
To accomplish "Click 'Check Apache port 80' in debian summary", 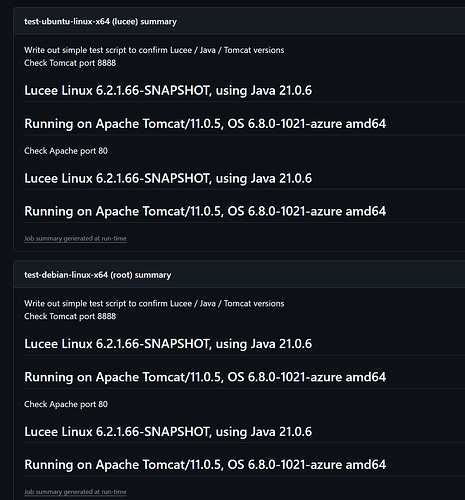I will (x=66, y=404).
